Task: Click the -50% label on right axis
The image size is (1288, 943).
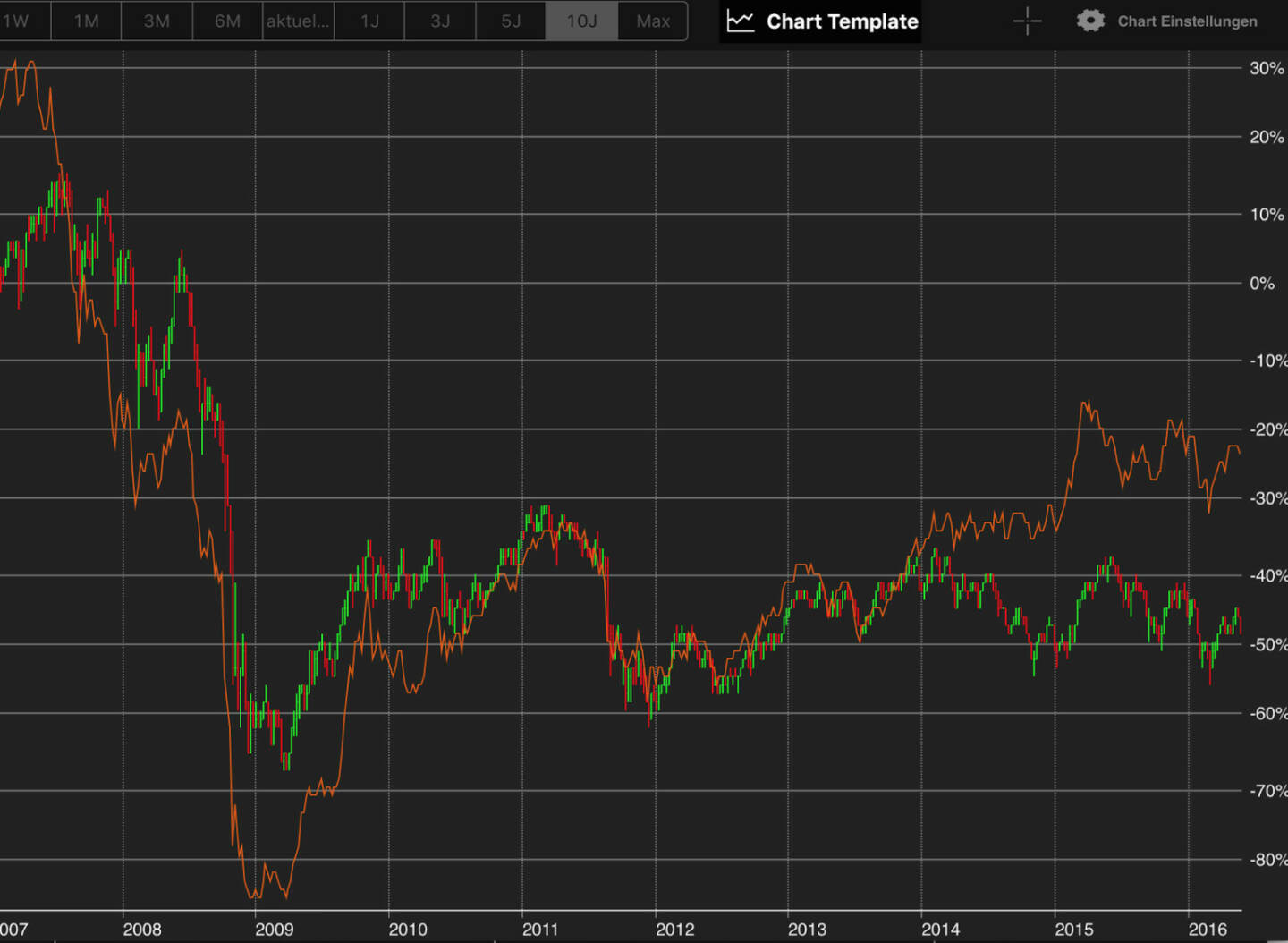Action: click(x=1267, y=645)
